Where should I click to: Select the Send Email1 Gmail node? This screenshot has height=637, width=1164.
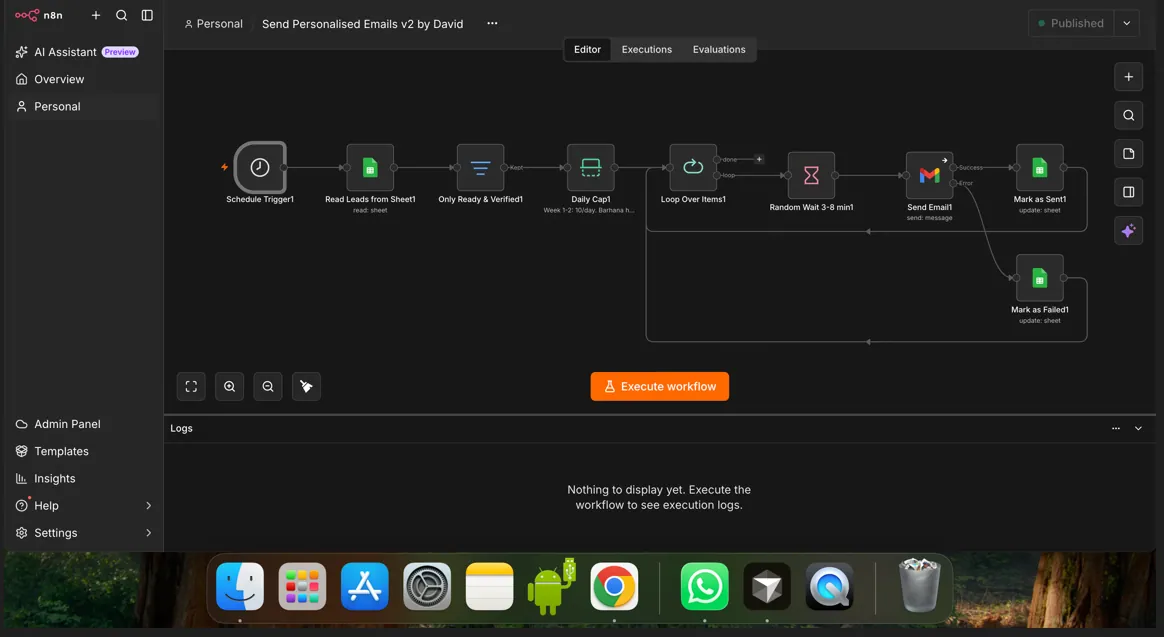[929, 176]
